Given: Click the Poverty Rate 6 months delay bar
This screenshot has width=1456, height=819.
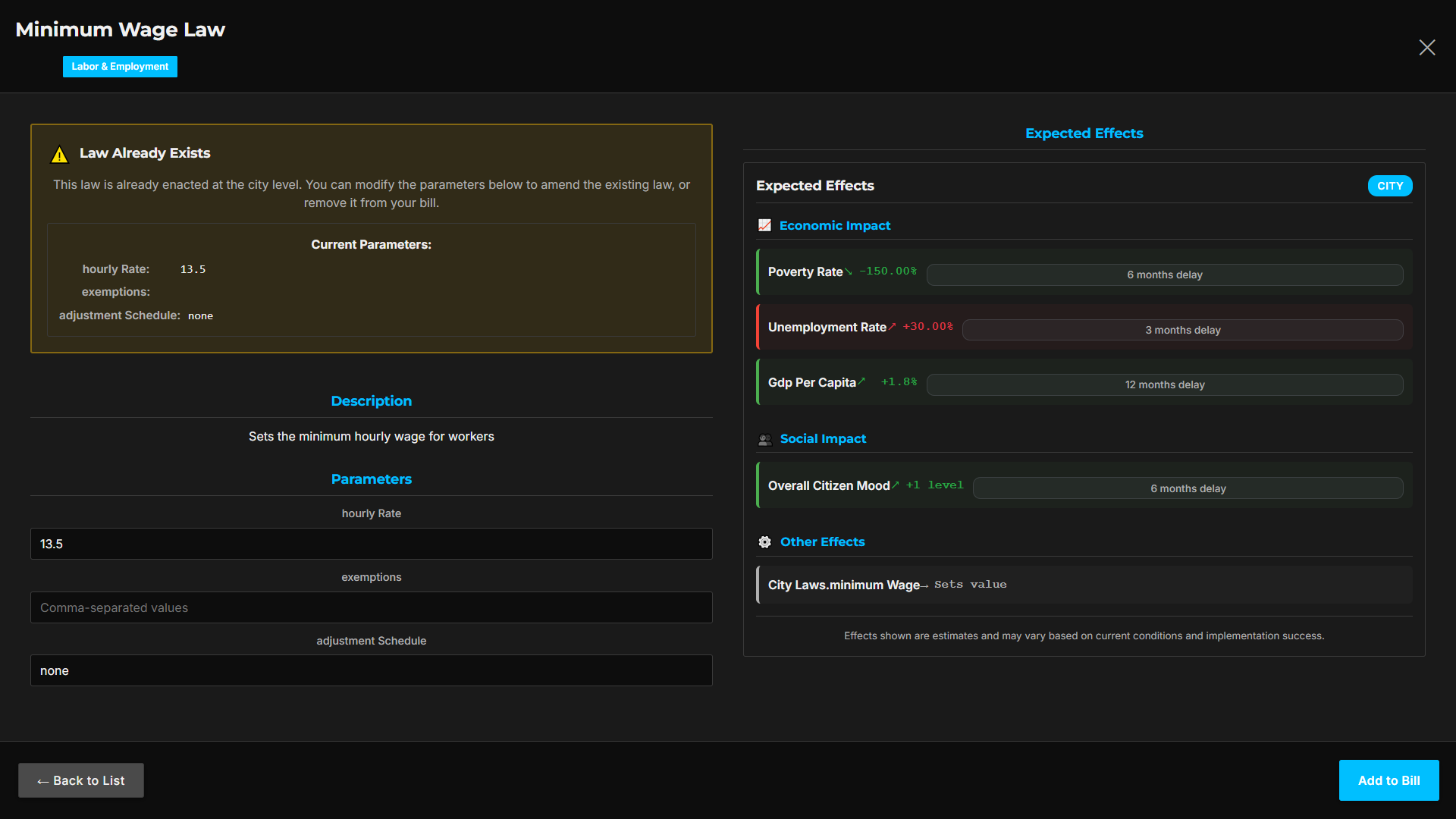Looking at the screenshot, I should 1164,275.
